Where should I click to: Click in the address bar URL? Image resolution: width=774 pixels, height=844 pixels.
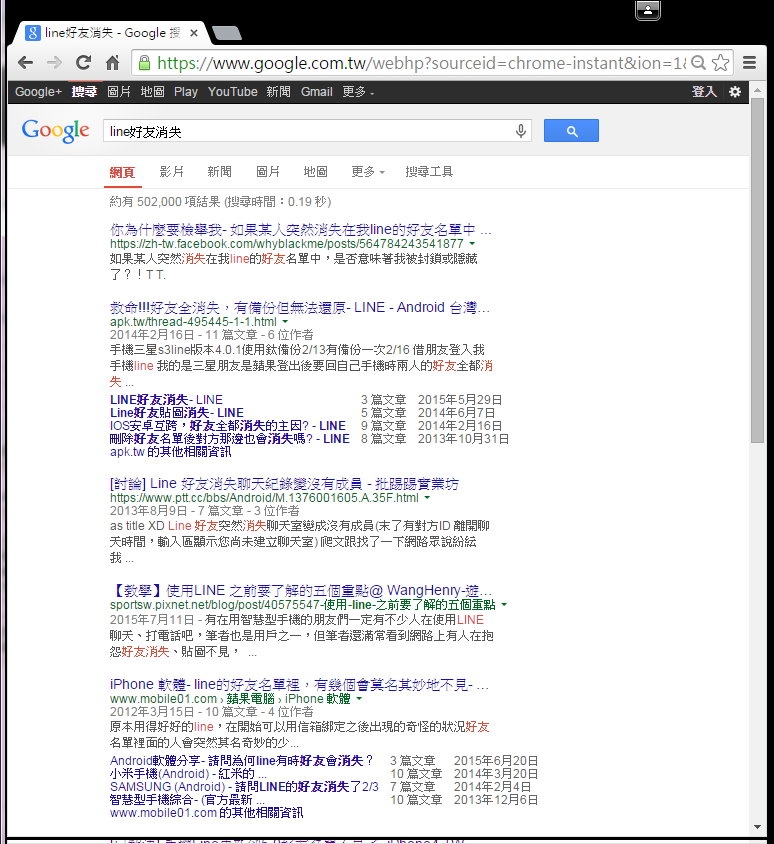pyautogui.click(x=420, y=63)
